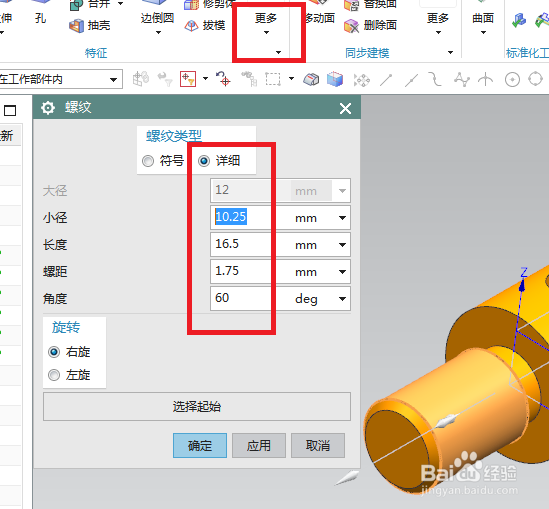Select the quadrant point snap icon
The image size is (549, 509).
[x=535, y=79]
